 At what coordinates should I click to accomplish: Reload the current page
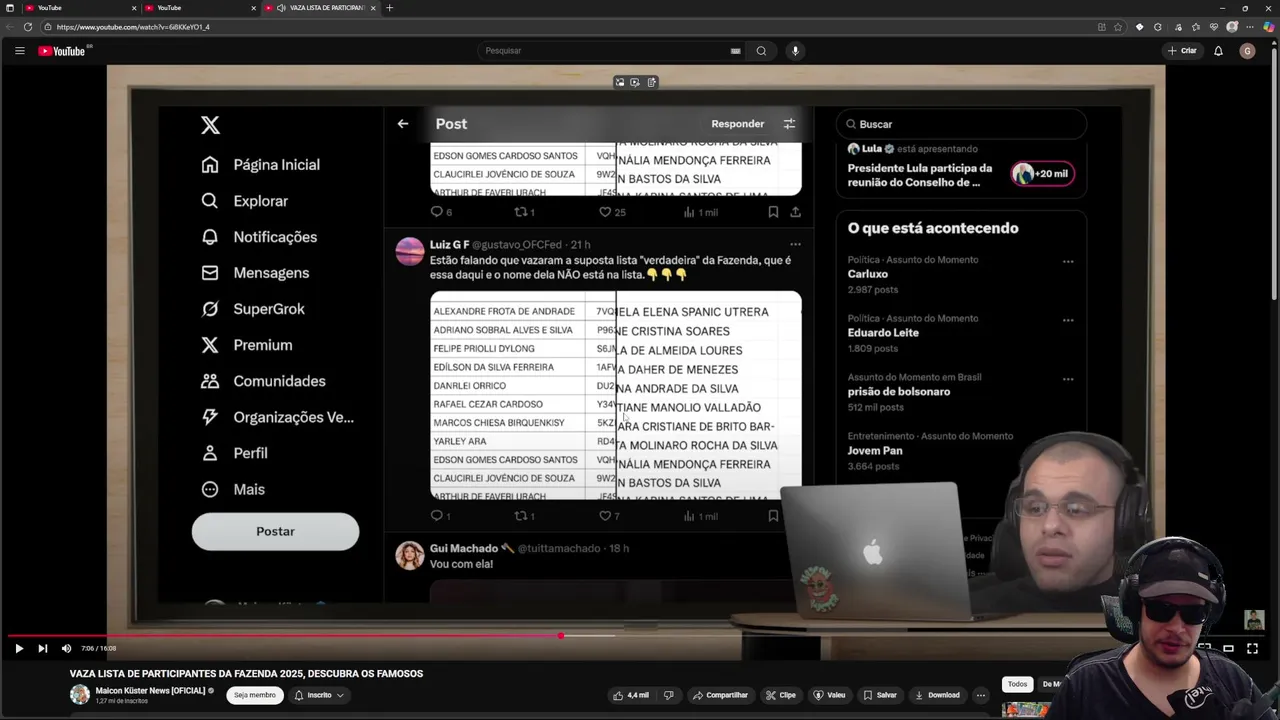(27, 27)
